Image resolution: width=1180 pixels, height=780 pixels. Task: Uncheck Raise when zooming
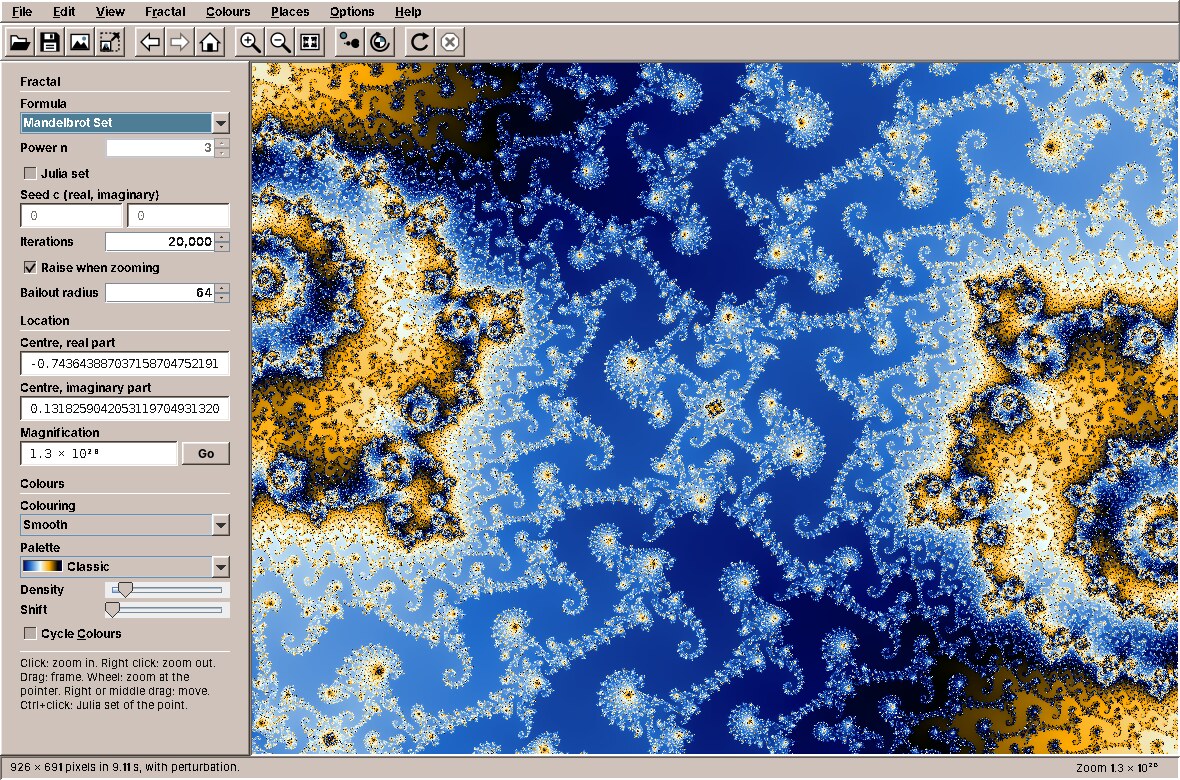point(30,267)
